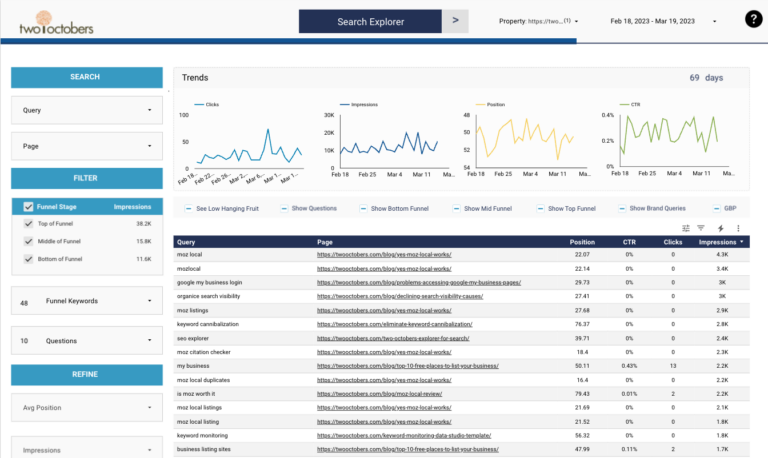The image size is (768, 458).
Task: Select the 'seo explorer' query cell
Action: coord(192,338)
